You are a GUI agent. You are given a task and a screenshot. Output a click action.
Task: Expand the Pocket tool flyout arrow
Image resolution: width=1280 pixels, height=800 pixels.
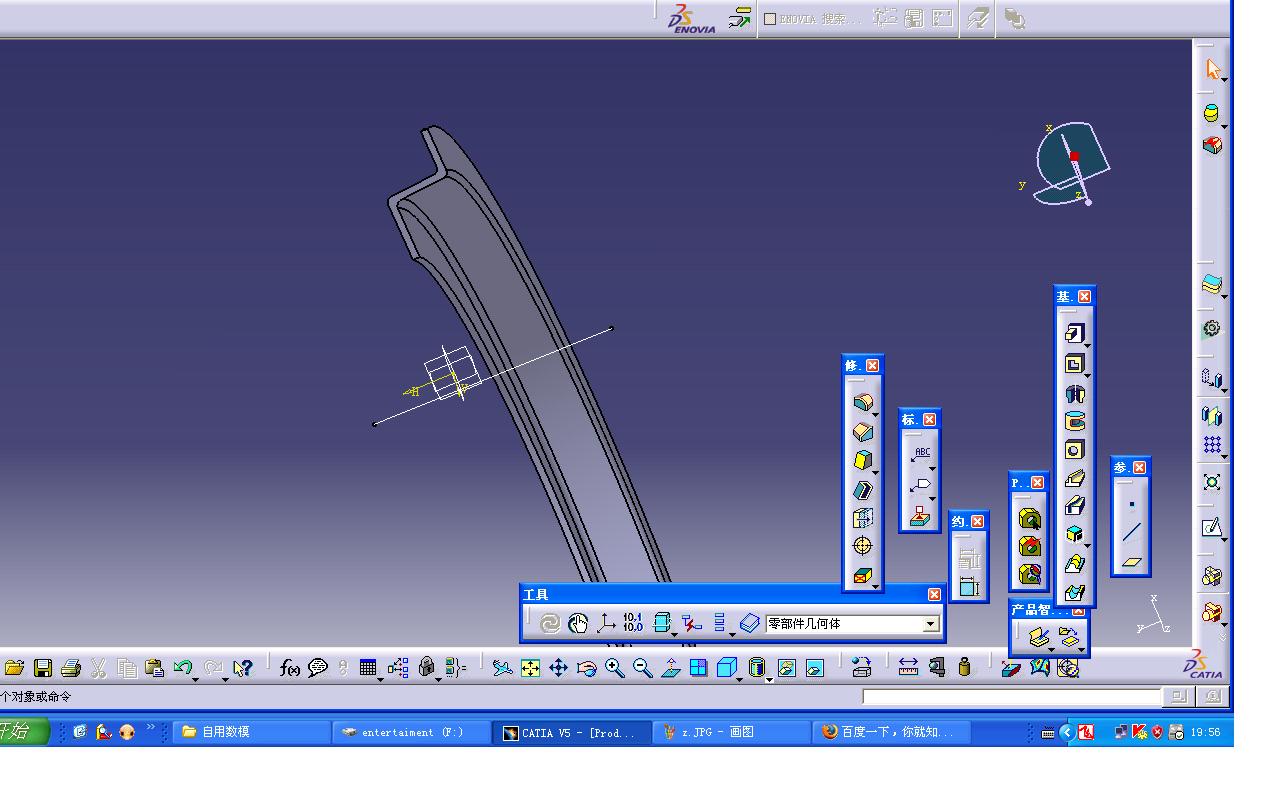1087,375
